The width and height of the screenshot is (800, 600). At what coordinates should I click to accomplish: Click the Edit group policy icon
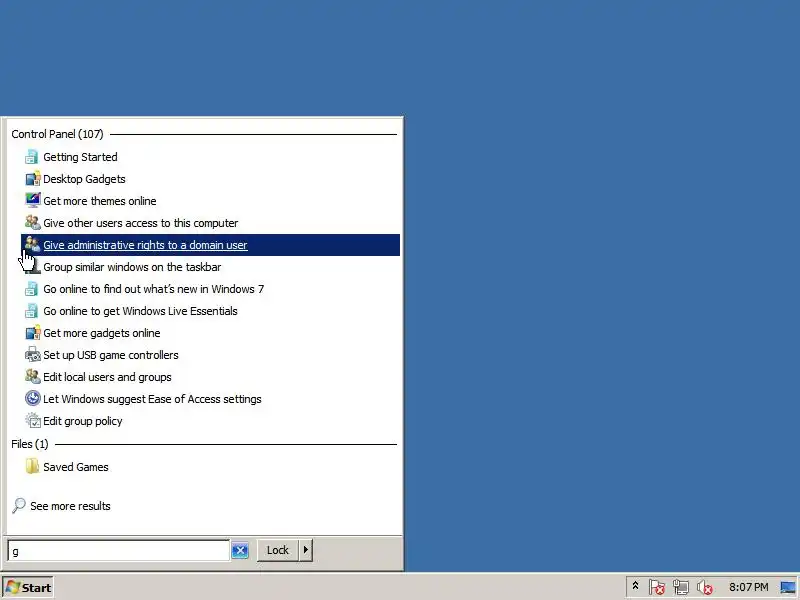(32, 421)
